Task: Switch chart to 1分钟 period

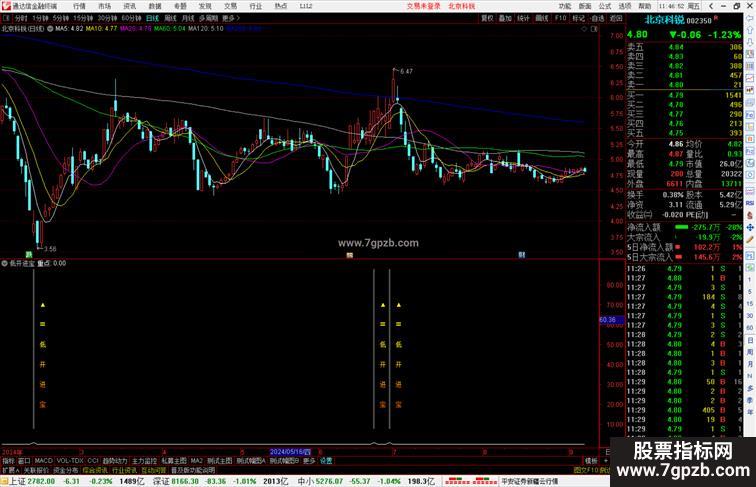Action: 40,18
